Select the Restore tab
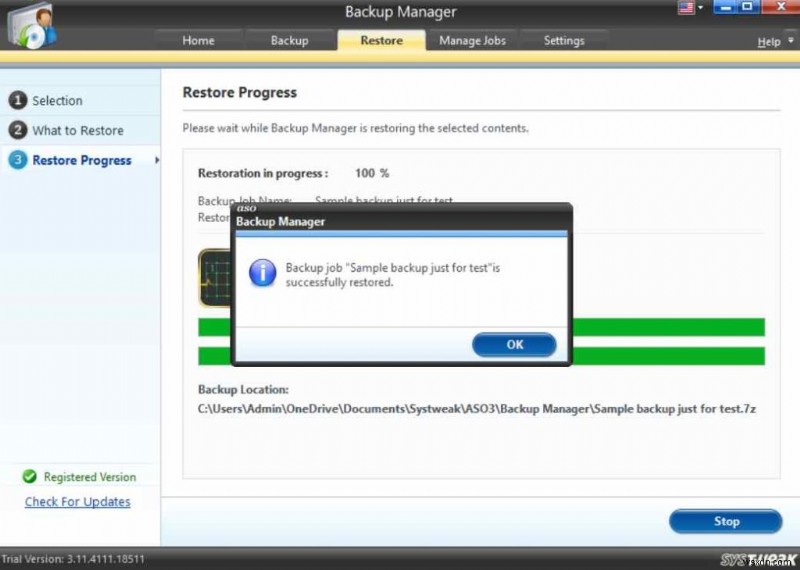Viewport: 800px width, 570px height. click(x=381, y=40)
